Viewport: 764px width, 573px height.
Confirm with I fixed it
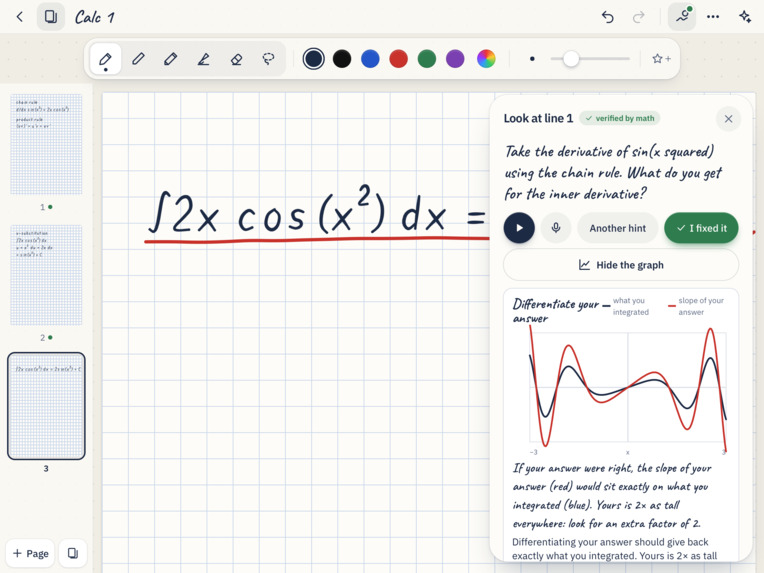click(x=701, y=228)
